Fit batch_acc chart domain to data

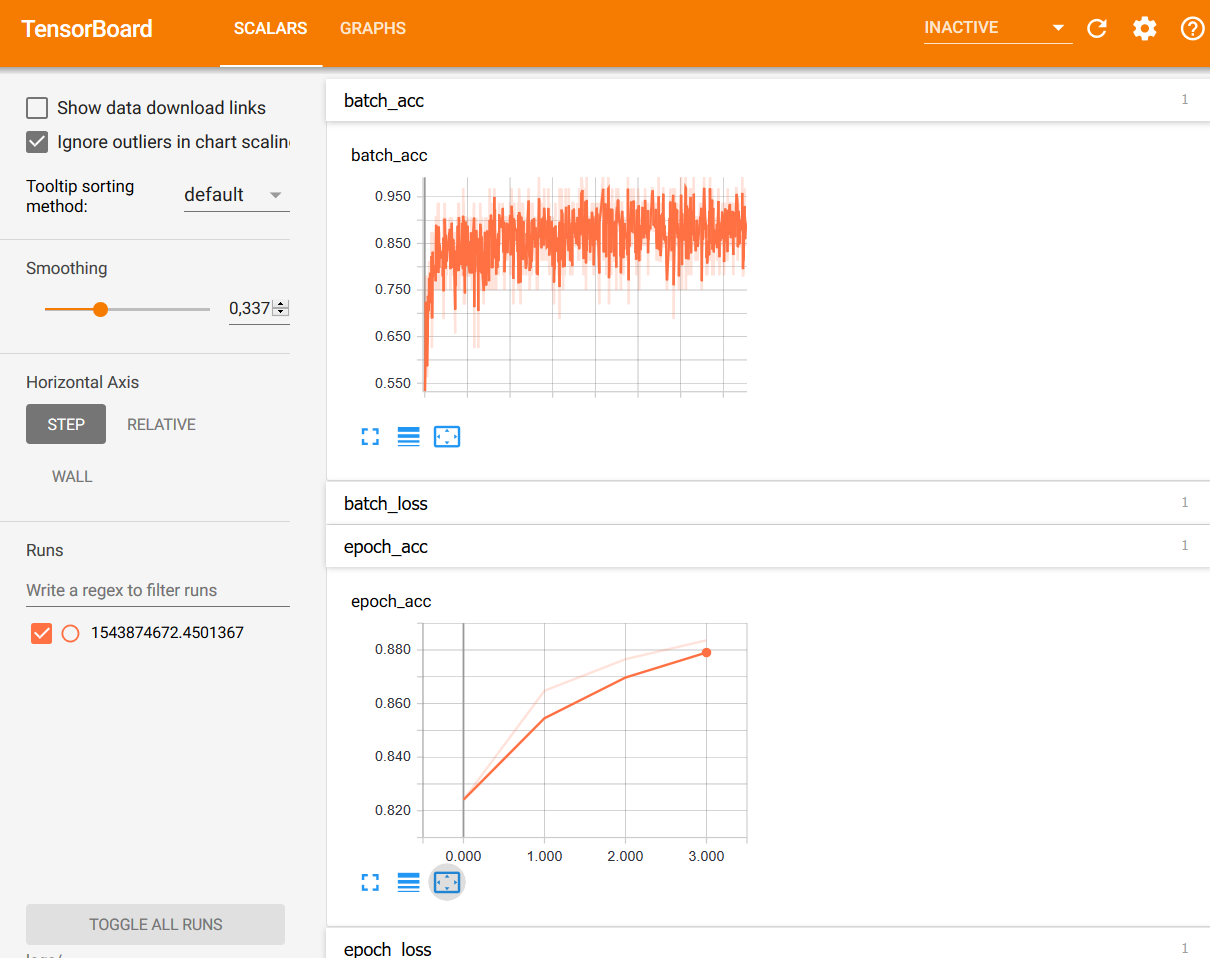(x=446, y=436)
